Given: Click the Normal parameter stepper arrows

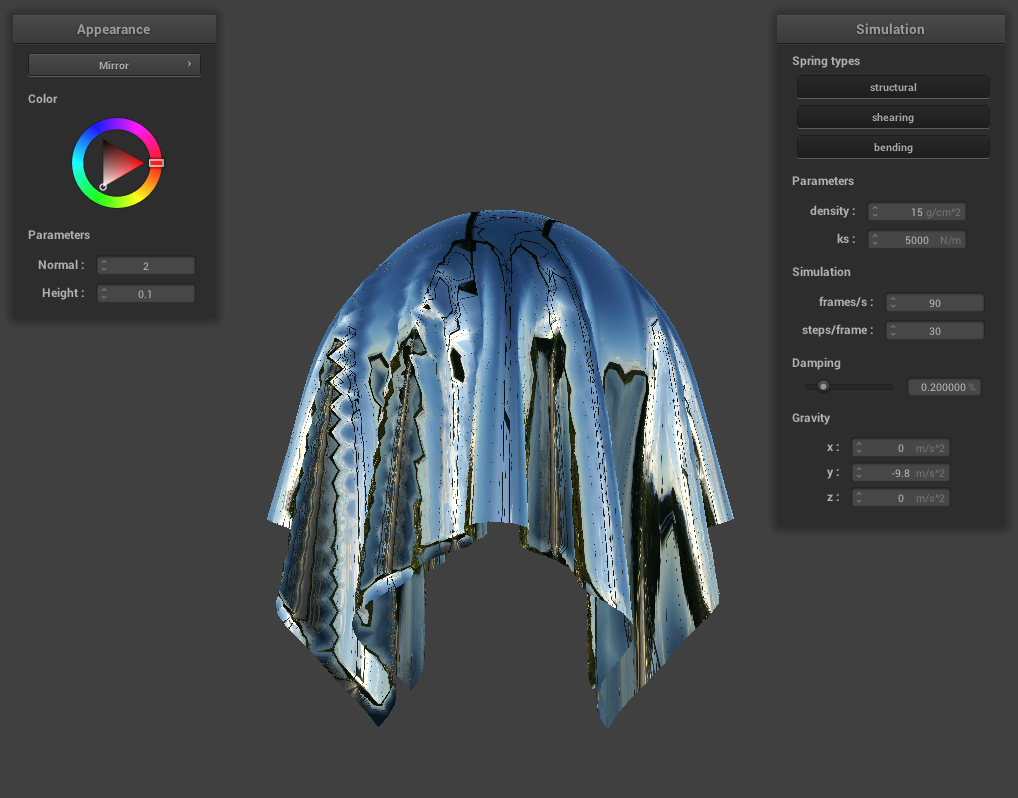Looking at the screenshot, I should coord(105,266).
